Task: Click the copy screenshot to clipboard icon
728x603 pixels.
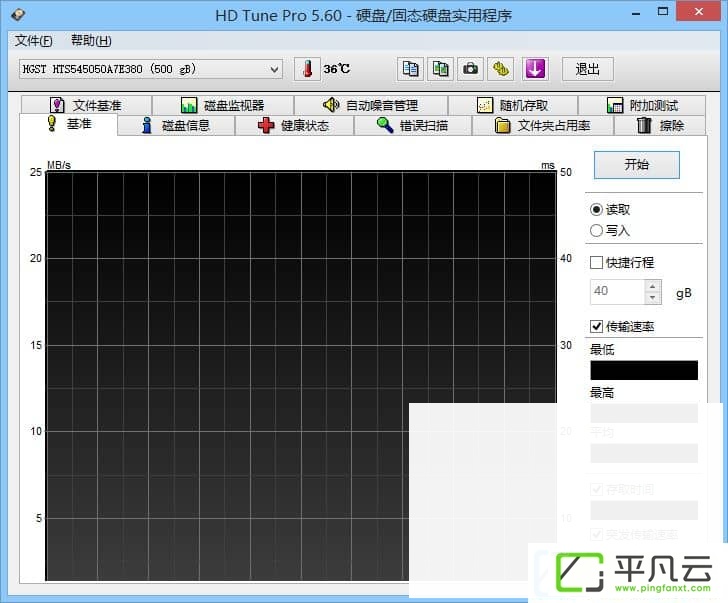Action: (440, 69)
